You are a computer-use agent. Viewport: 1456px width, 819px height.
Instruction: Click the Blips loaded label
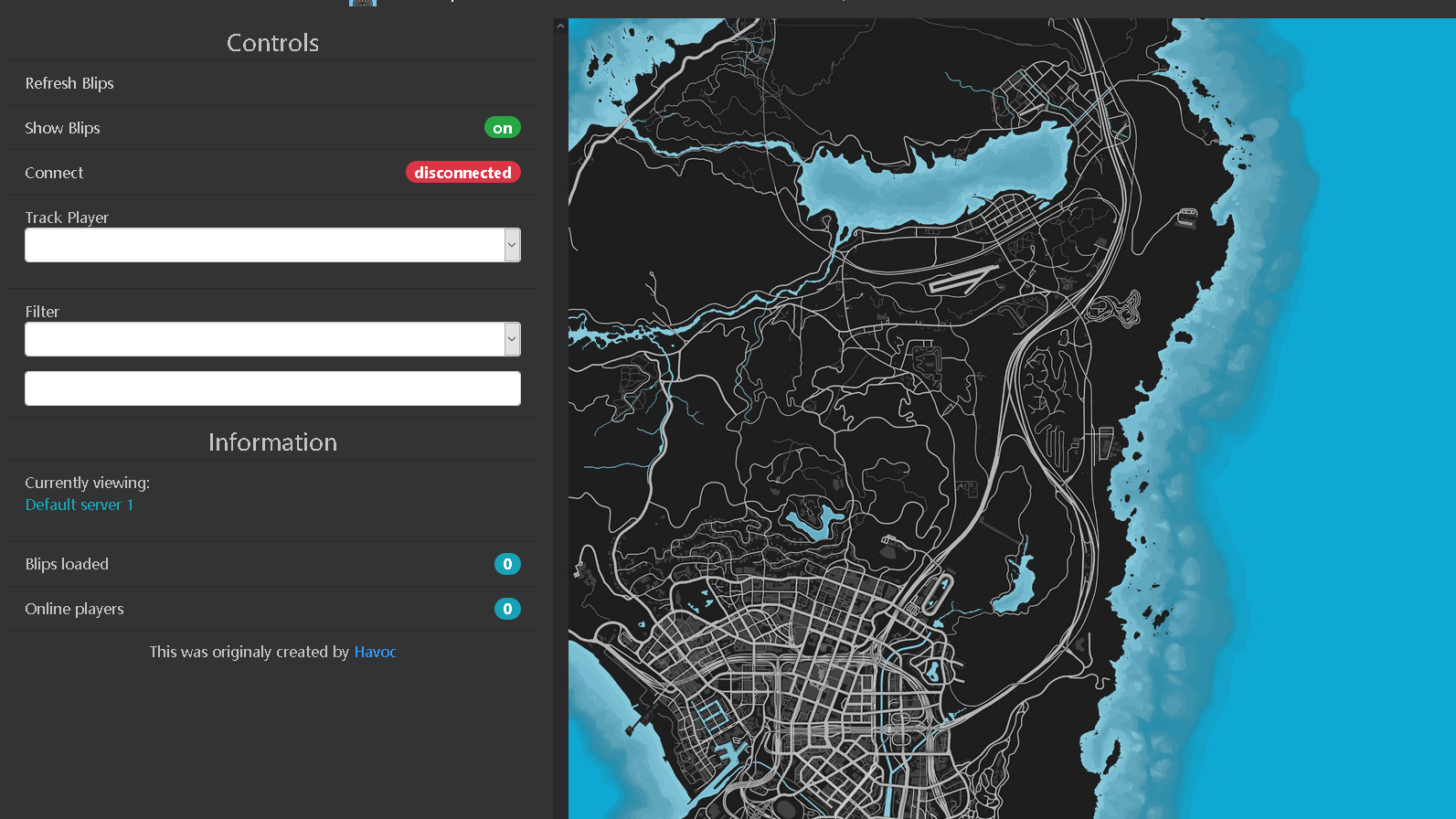[67, 564]
